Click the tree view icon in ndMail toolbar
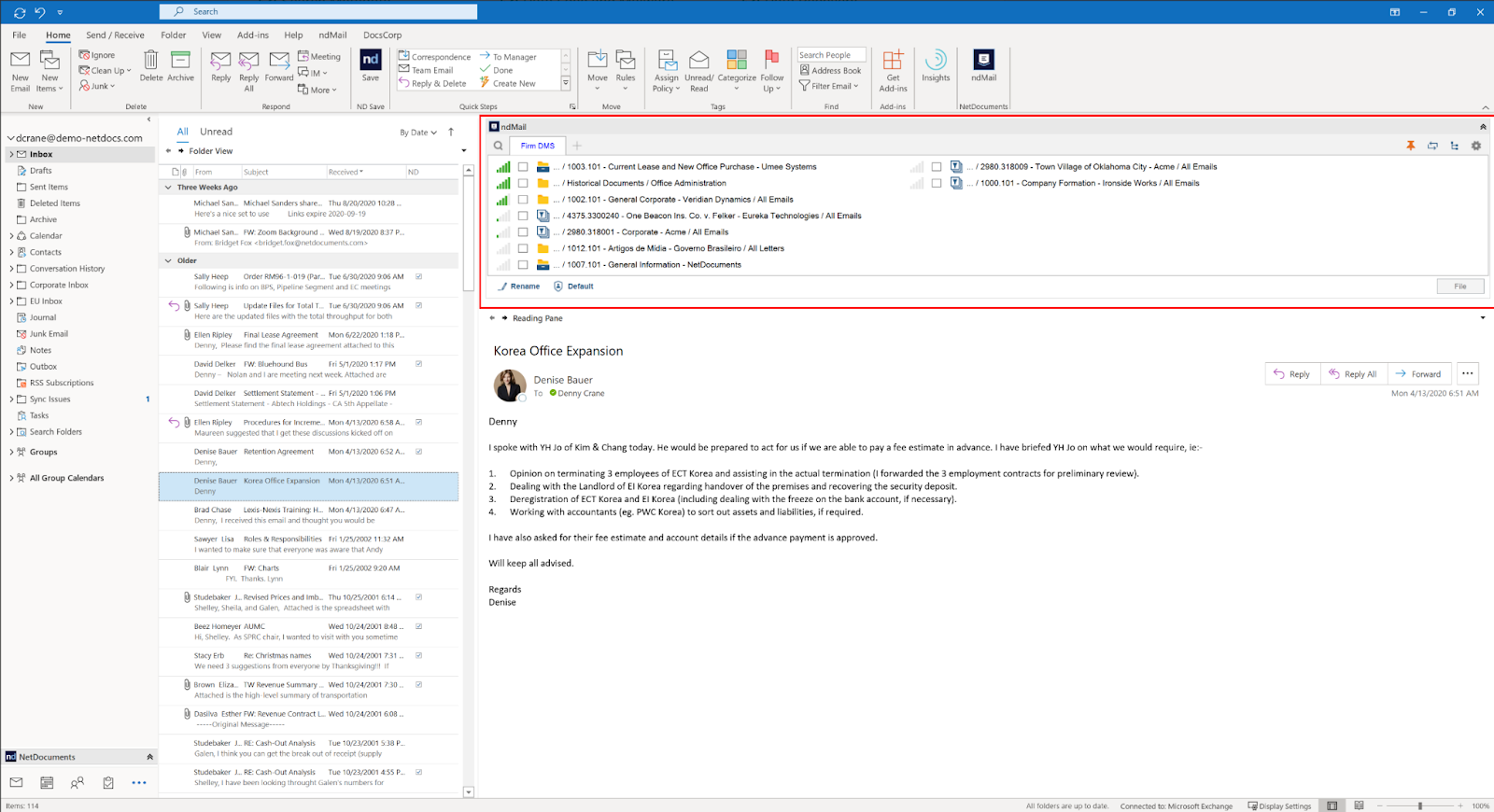Image resolution: width=1494 pixels, height=812 pixels. click(x=1455, y=146)
